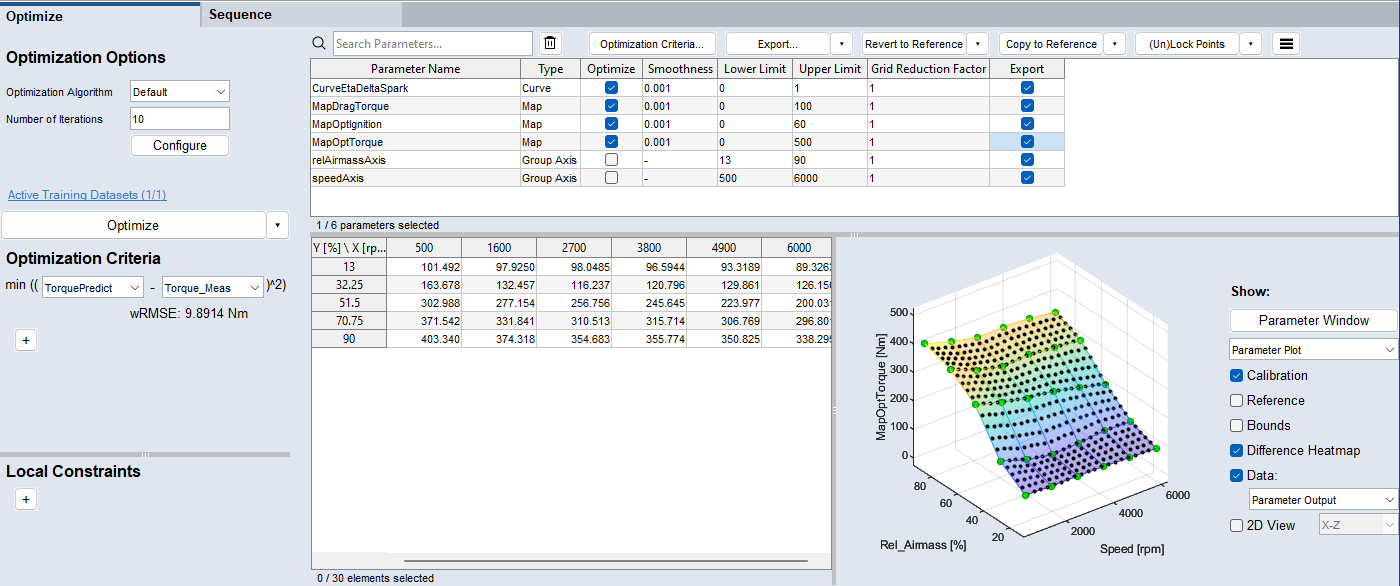The height and width of the screenshot is (586, 1400).
Task: Open the arrow next to Export button
Action: click(841, 44)
